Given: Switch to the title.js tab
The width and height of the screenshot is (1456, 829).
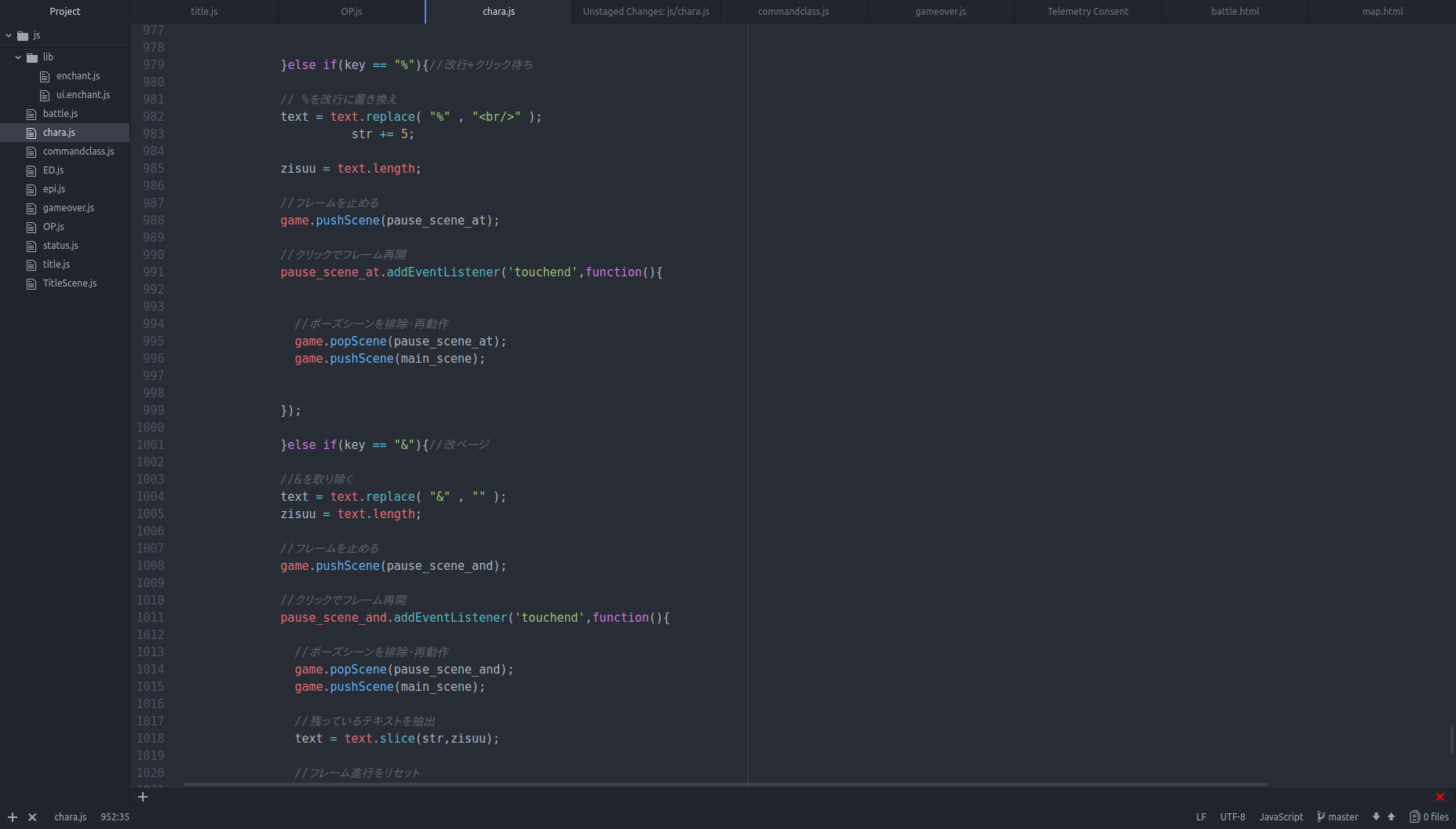Looking at the screenshot, I should 204,12.
